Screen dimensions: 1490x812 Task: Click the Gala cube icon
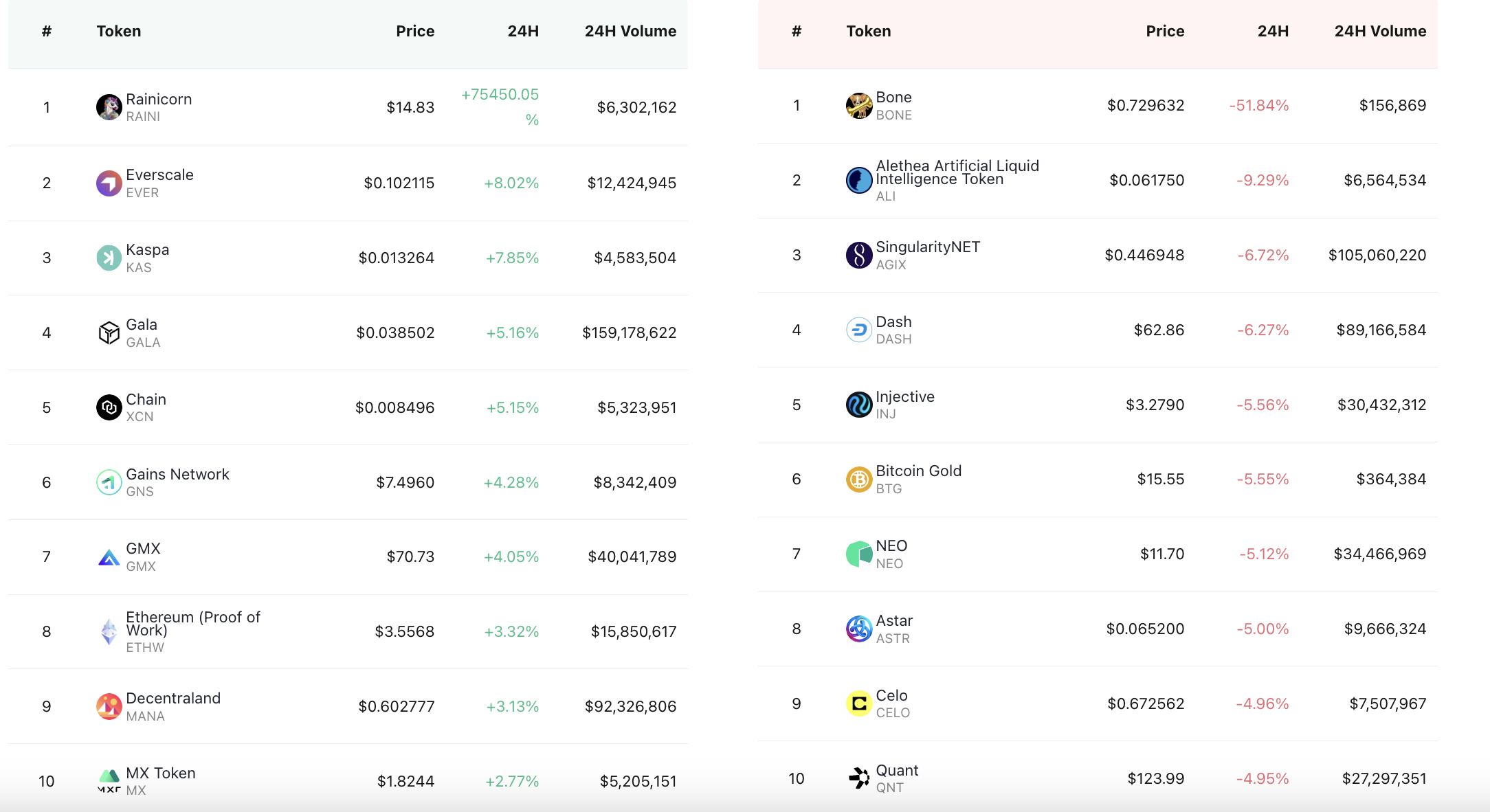(x=109, y=332)
